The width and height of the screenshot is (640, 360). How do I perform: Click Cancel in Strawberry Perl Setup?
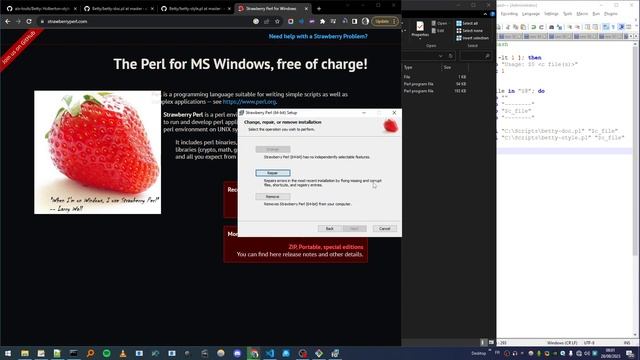click(x=384, y=229)
